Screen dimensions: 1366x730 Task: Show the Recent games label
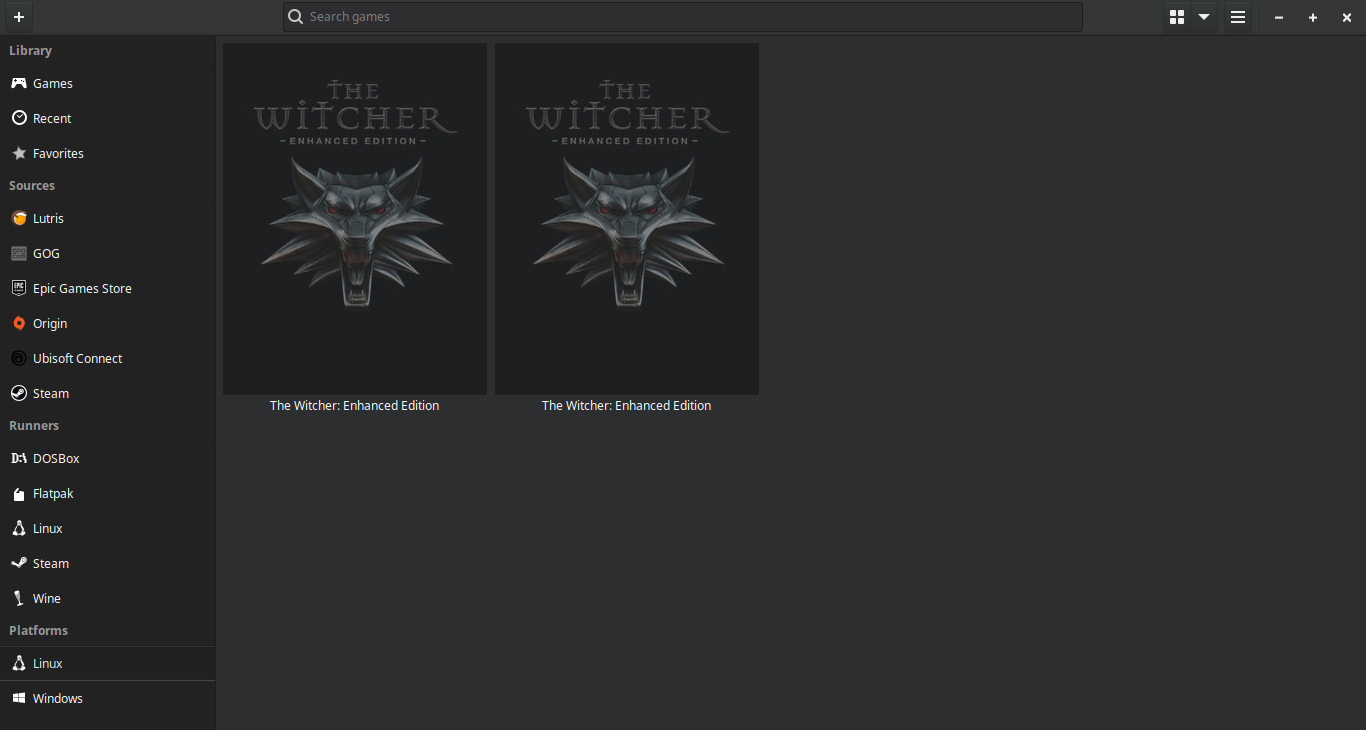pos(52,119)
